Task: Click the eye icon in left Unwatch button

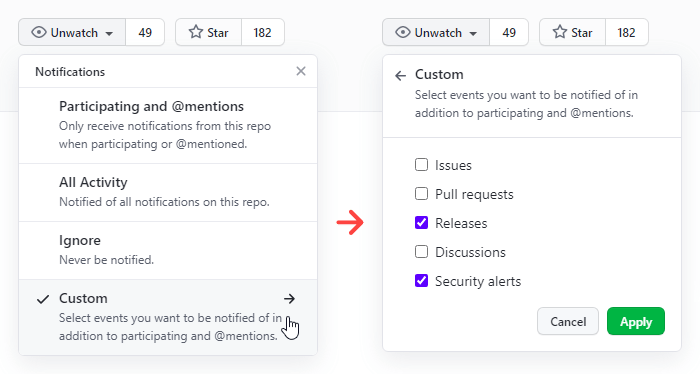Action: point(39,32)
